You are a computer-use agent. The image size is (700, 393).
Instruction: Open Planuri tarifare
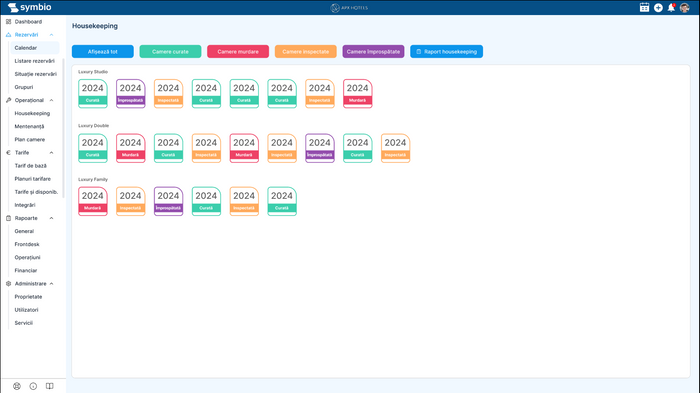click(x=33, y=179)
